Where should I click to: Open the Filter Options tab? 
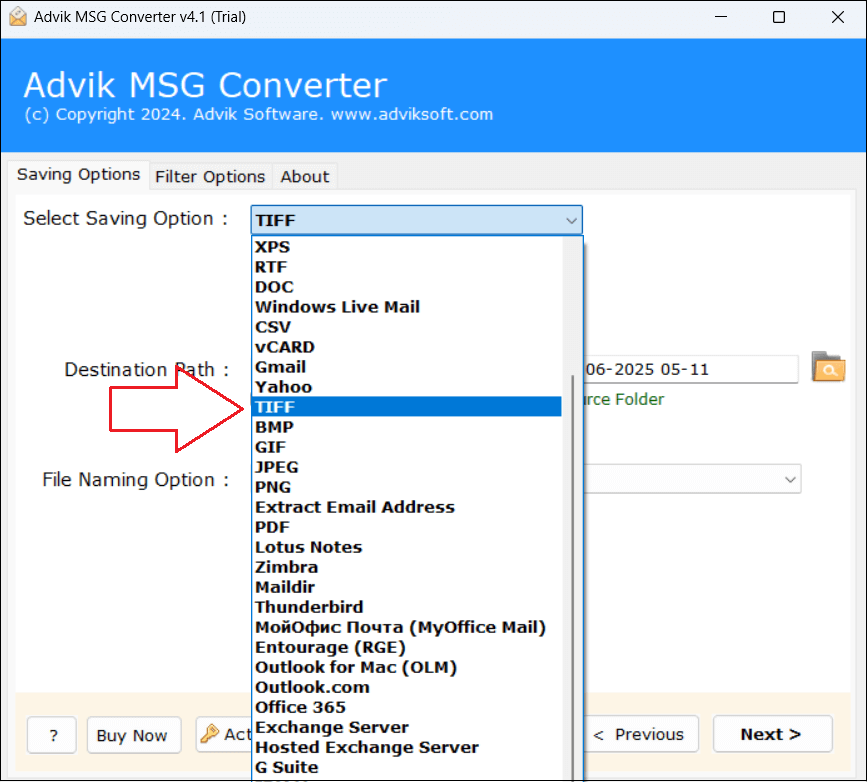pos(210,177)
